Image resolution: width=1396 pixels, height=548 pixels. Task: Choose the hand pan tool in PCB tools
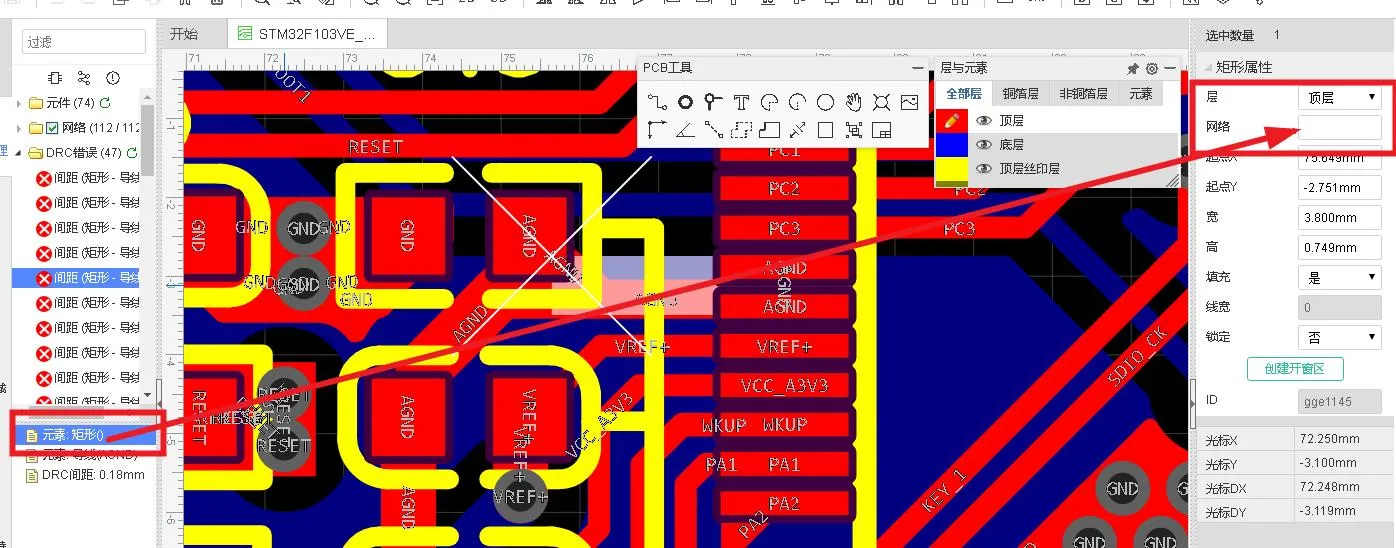853,102
